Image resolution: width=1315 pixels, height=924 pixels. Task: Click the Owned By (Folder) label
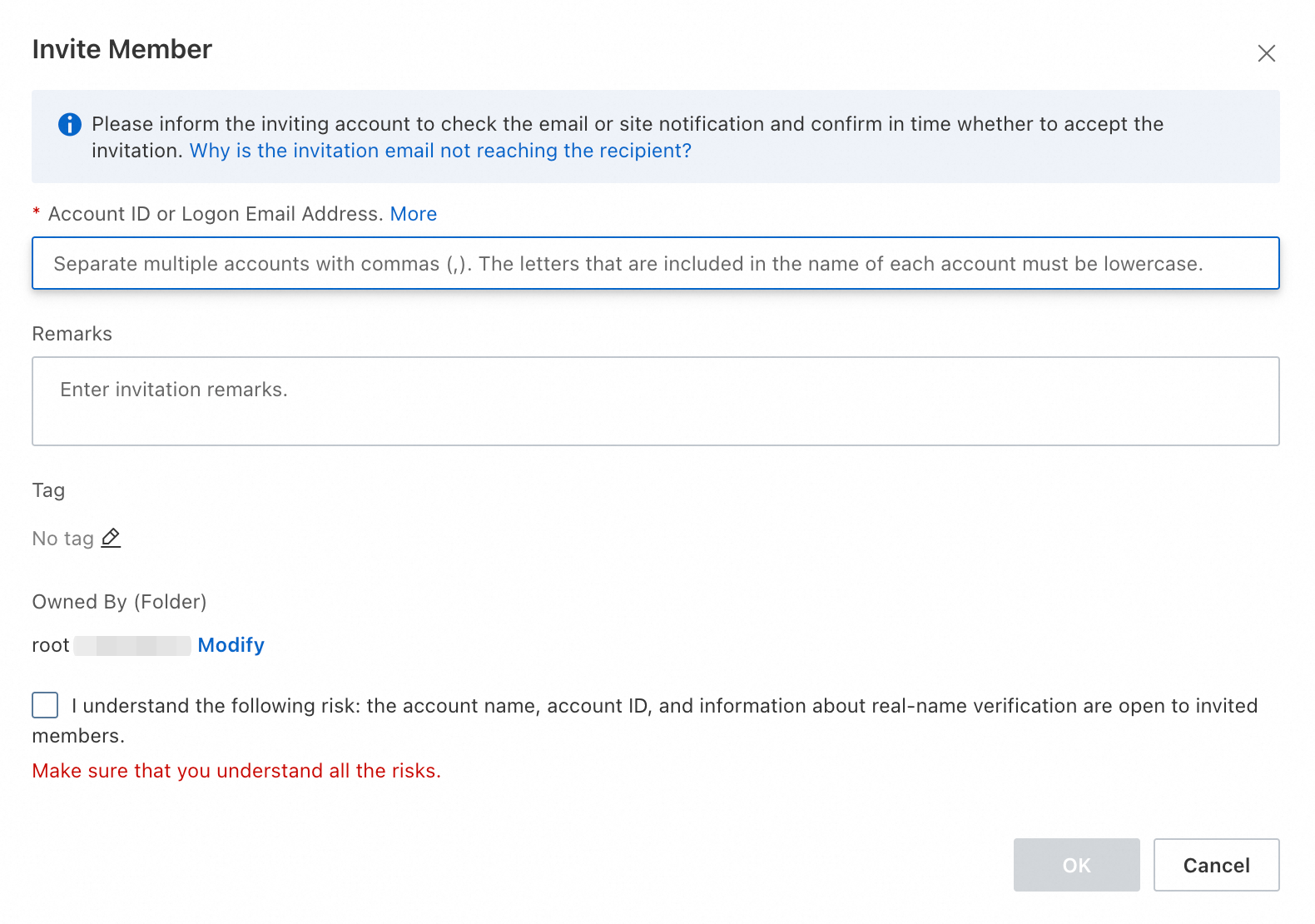(x=119, y=602)
